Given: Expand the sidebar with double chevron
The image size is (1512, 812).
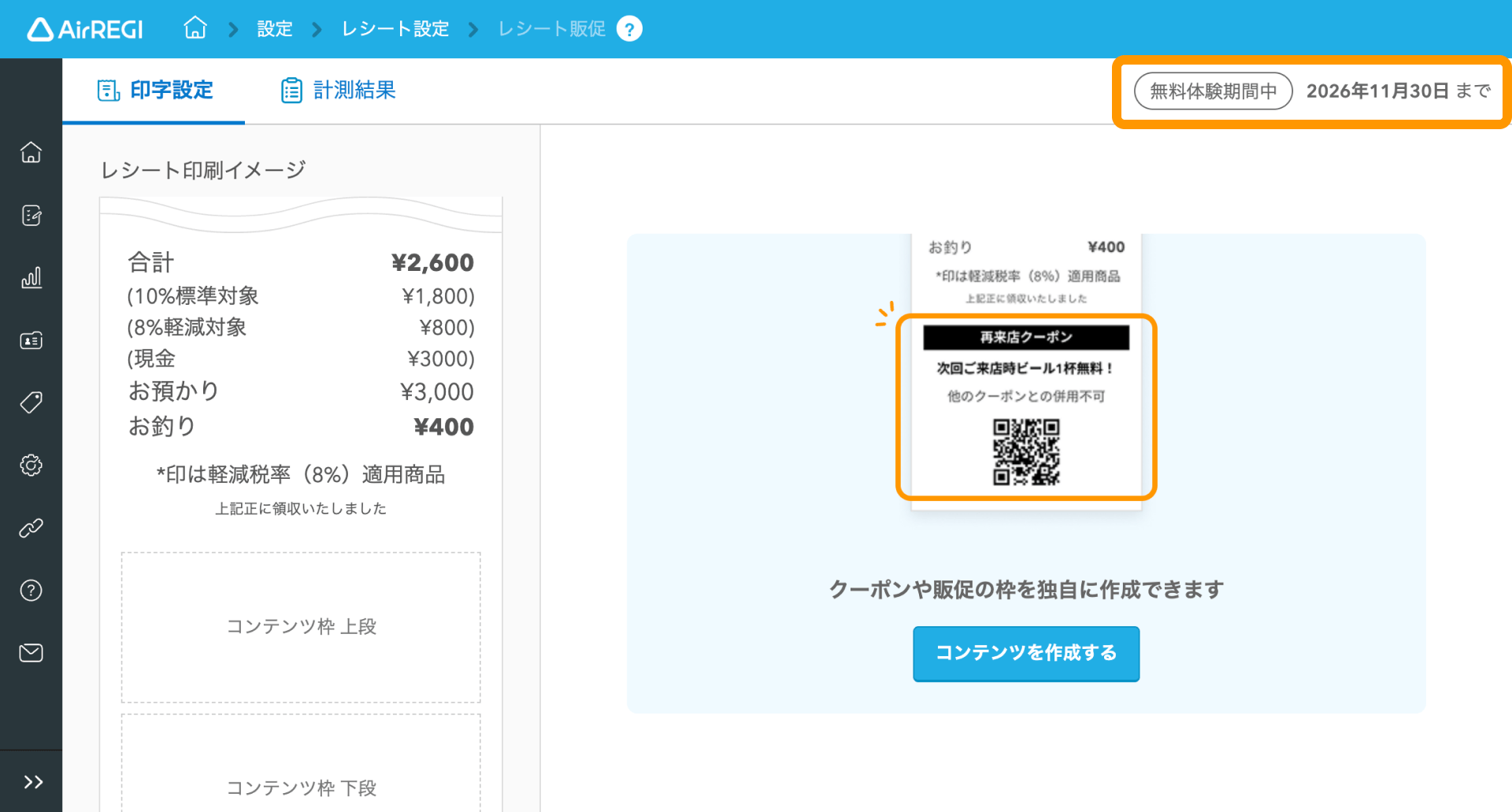Looking at the screenshot, I should click(32, 782).
